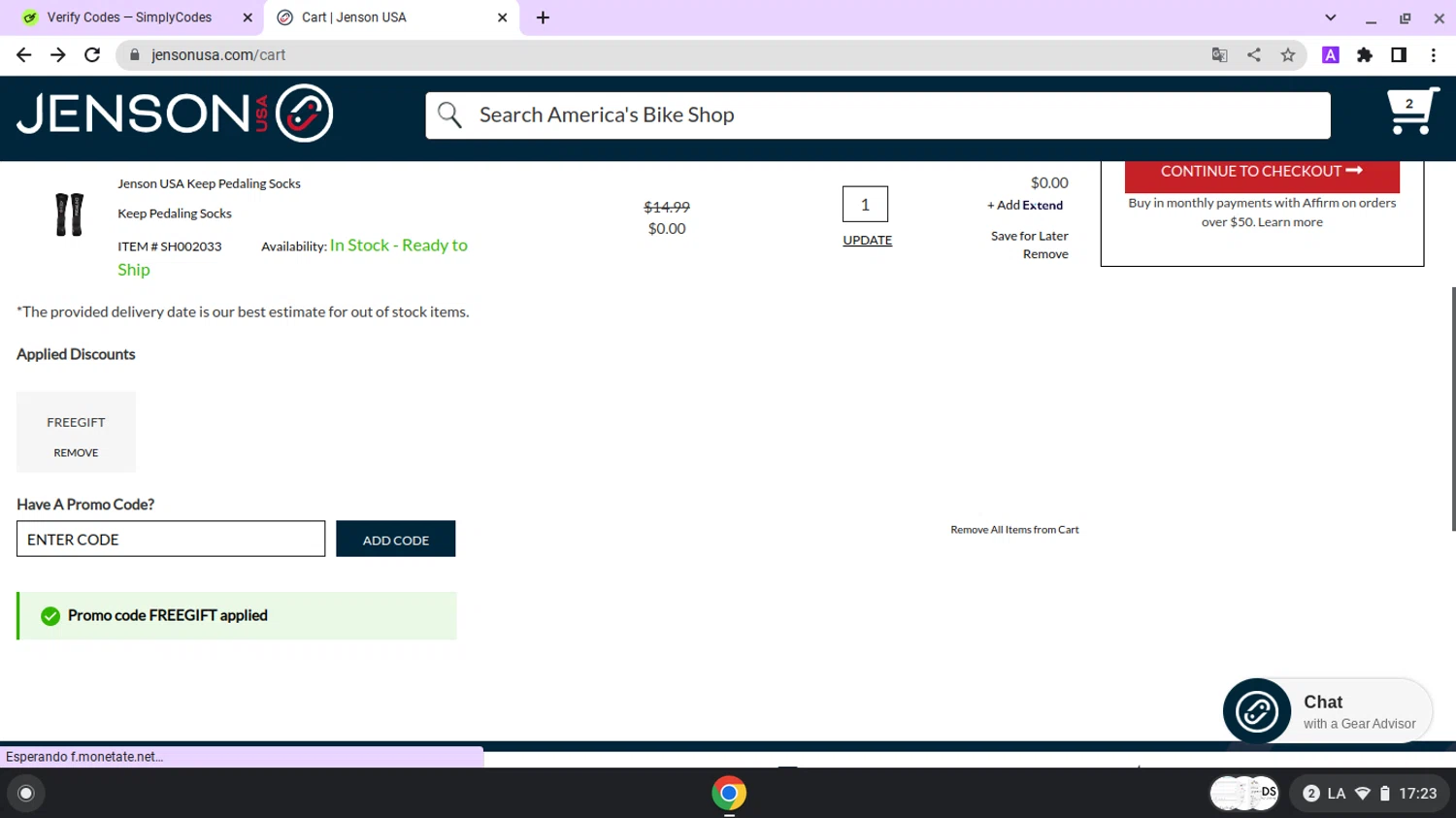Open Chrome three-dot menu

coord(1434,55)
